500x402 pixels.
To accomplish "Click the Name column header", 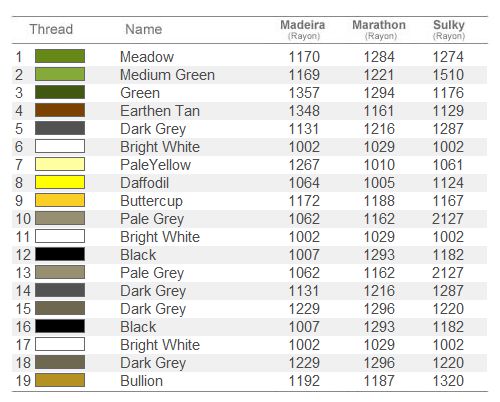I will (144, 29).
